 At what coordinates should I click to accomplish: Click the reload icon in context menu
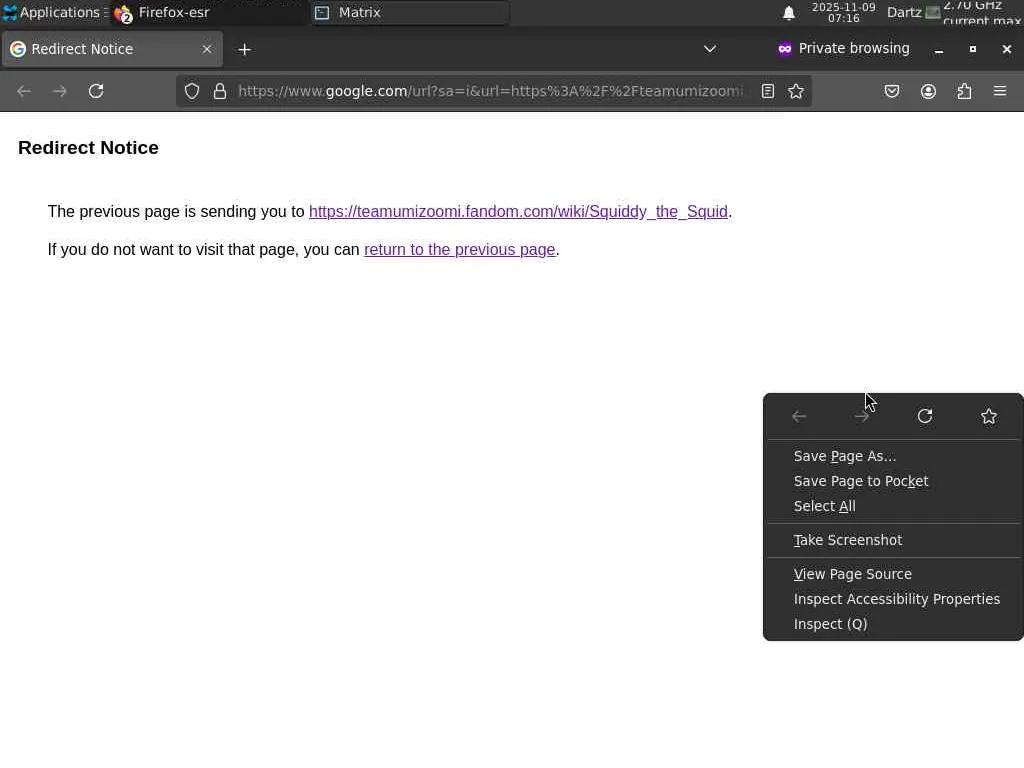pyautogui.click(x=925, y=417)
